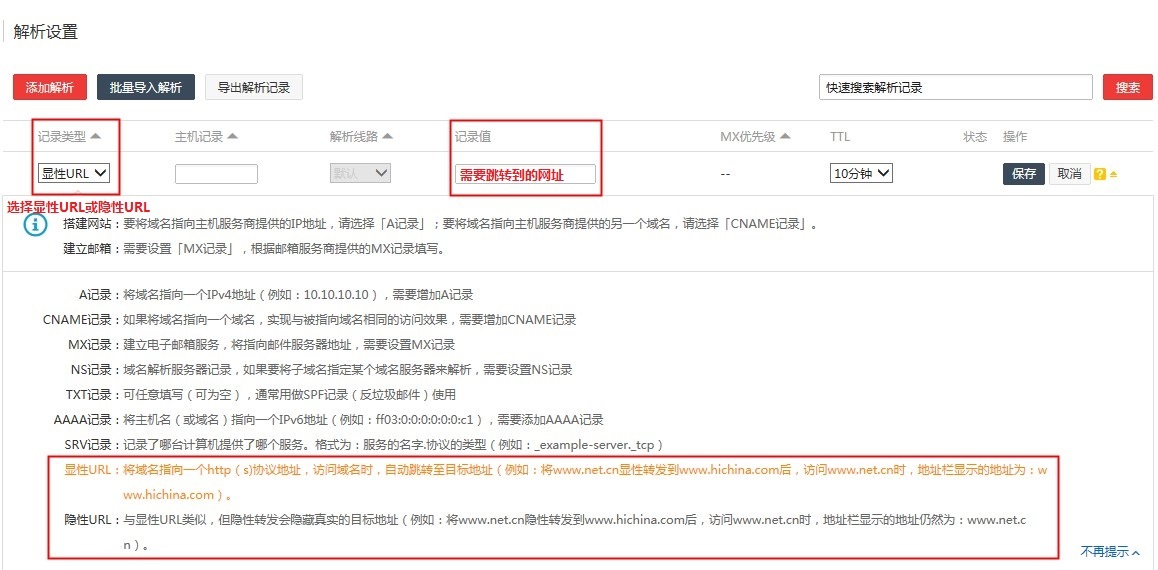Image resolution: width=1158 pixels, height=570 pixels.
Task: Click the red 搜索 button
Action: click(x=1127, y=87)
